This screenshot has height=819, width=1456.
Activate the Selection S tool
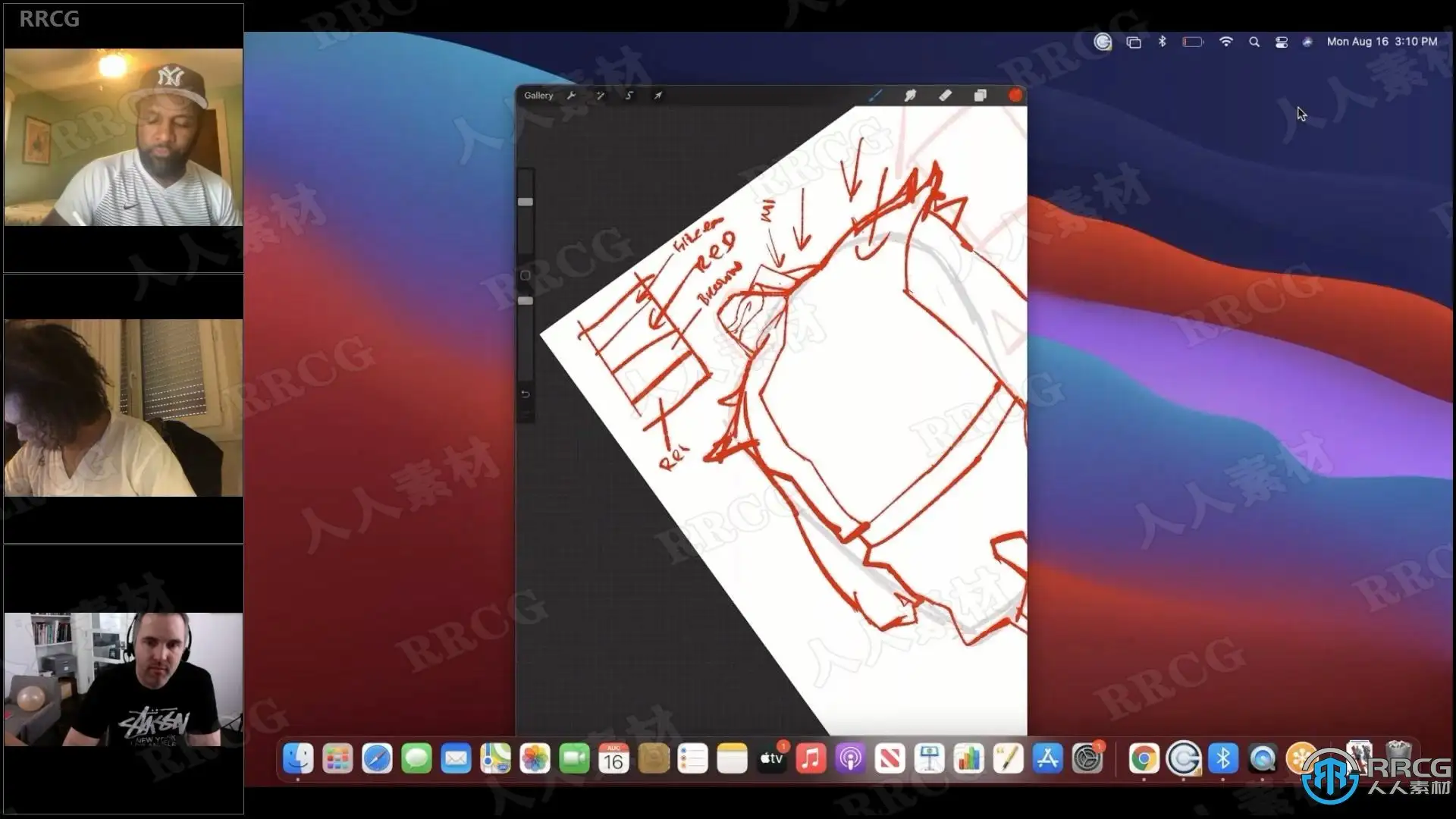[x=629, y=96]
